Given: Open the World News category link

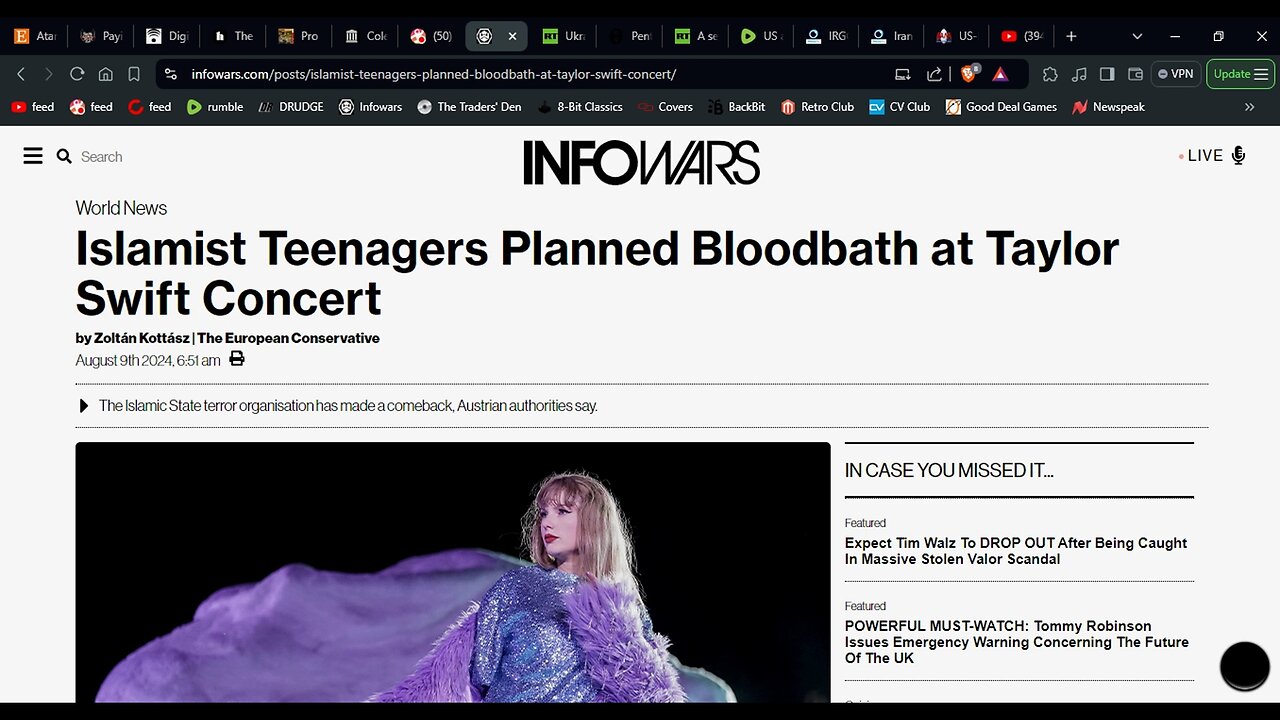Looking at the screenshot, I should [121, 208].
